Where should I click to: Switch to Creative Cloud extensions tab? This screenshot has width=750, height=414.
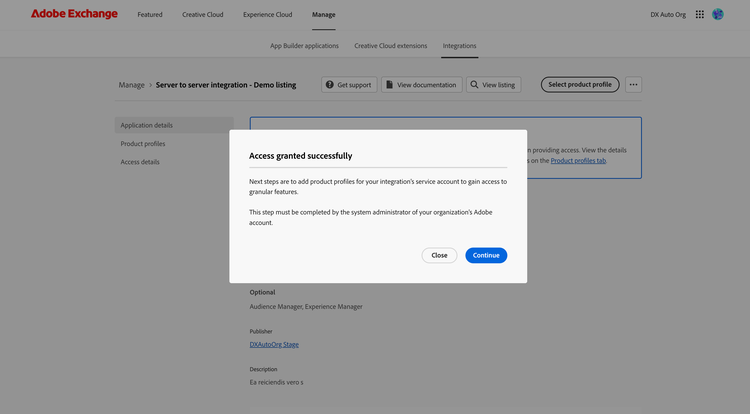pos(391,46)
